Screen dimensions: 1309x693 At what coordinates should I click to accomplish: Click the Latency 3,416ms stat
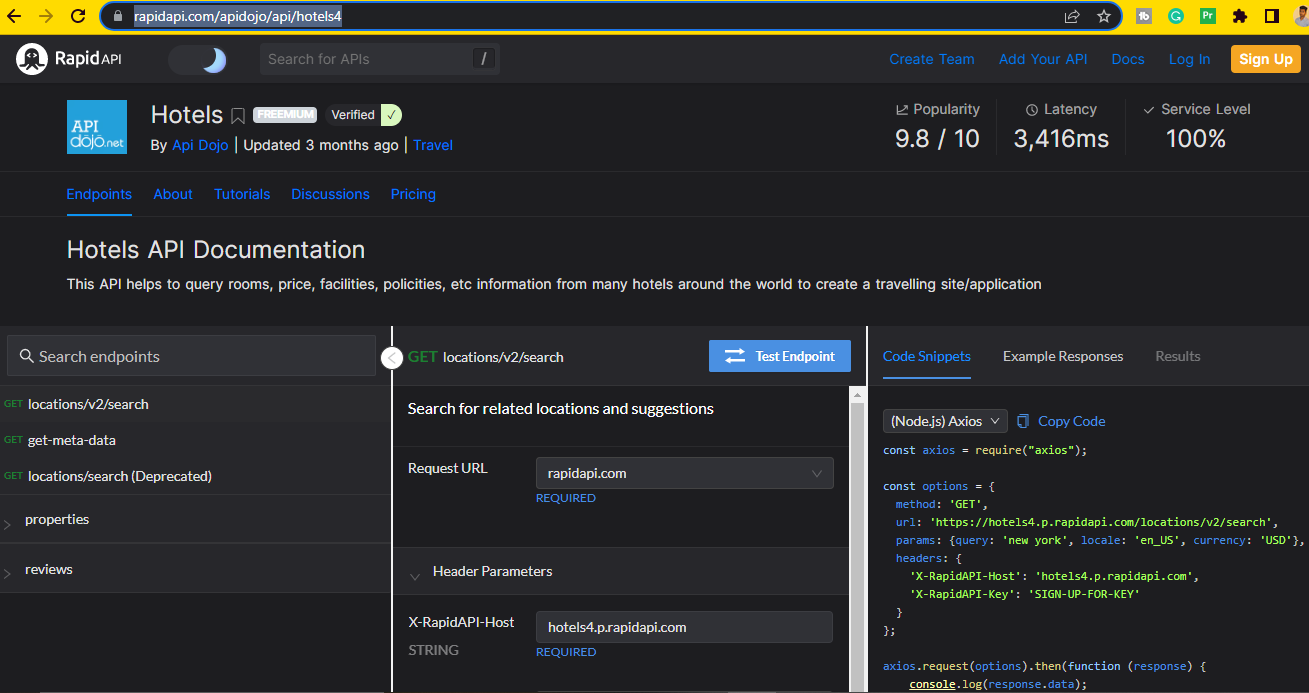click(1061, 125)
